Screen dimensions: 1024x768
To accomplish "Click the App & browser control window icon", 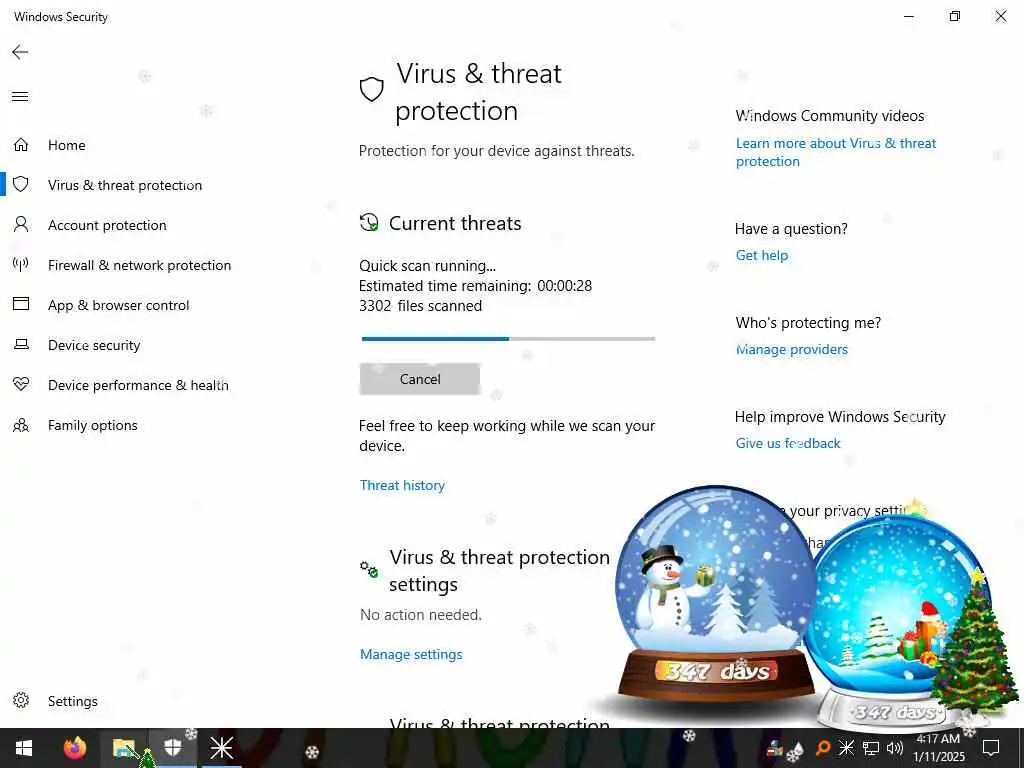I will (x=21, y=304).
